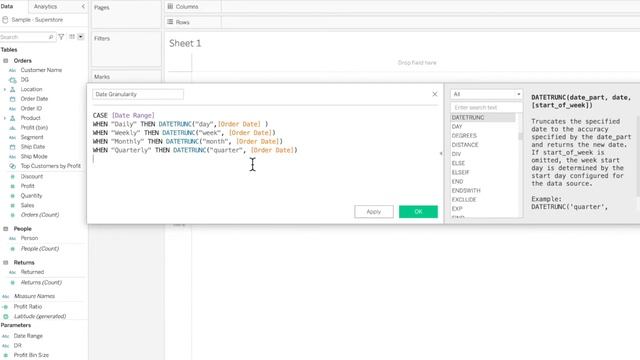The image size is (640, 360).
Task: Click the Location hierarchy icon
Action: pyautogui.click(x=12, y=89)
